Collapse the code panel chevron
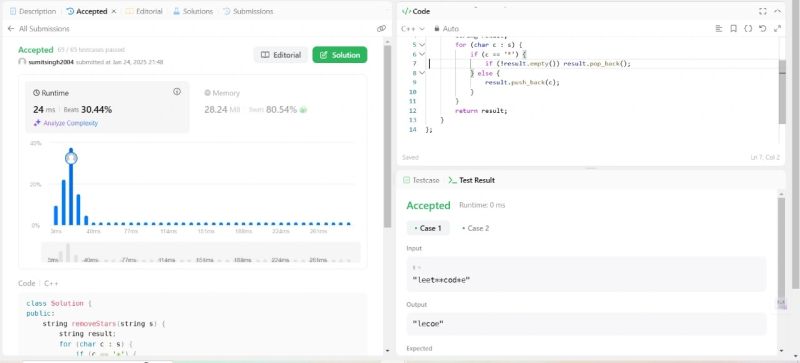 (778, 11)
